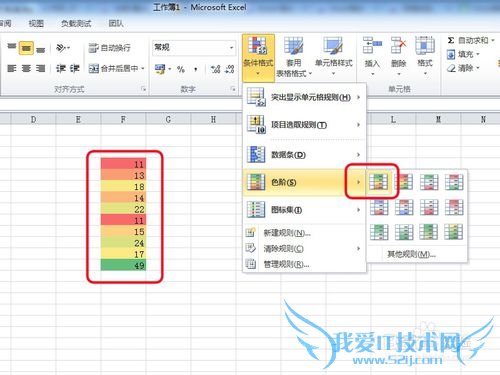Select the cell containing 18

pyautogui.click(x=123, y=186)
